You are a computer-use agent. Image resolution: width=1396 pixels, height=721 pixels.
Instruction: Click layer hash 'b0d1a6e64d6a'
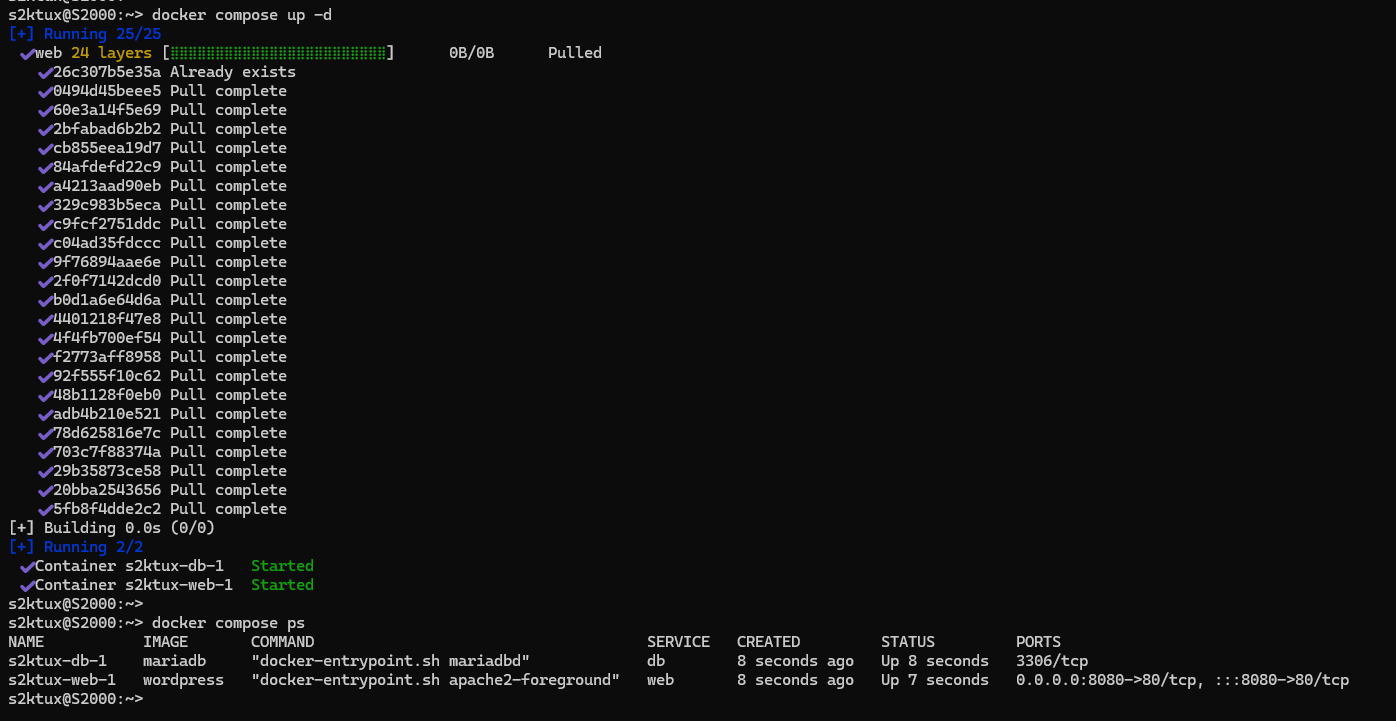coord(107,300)
